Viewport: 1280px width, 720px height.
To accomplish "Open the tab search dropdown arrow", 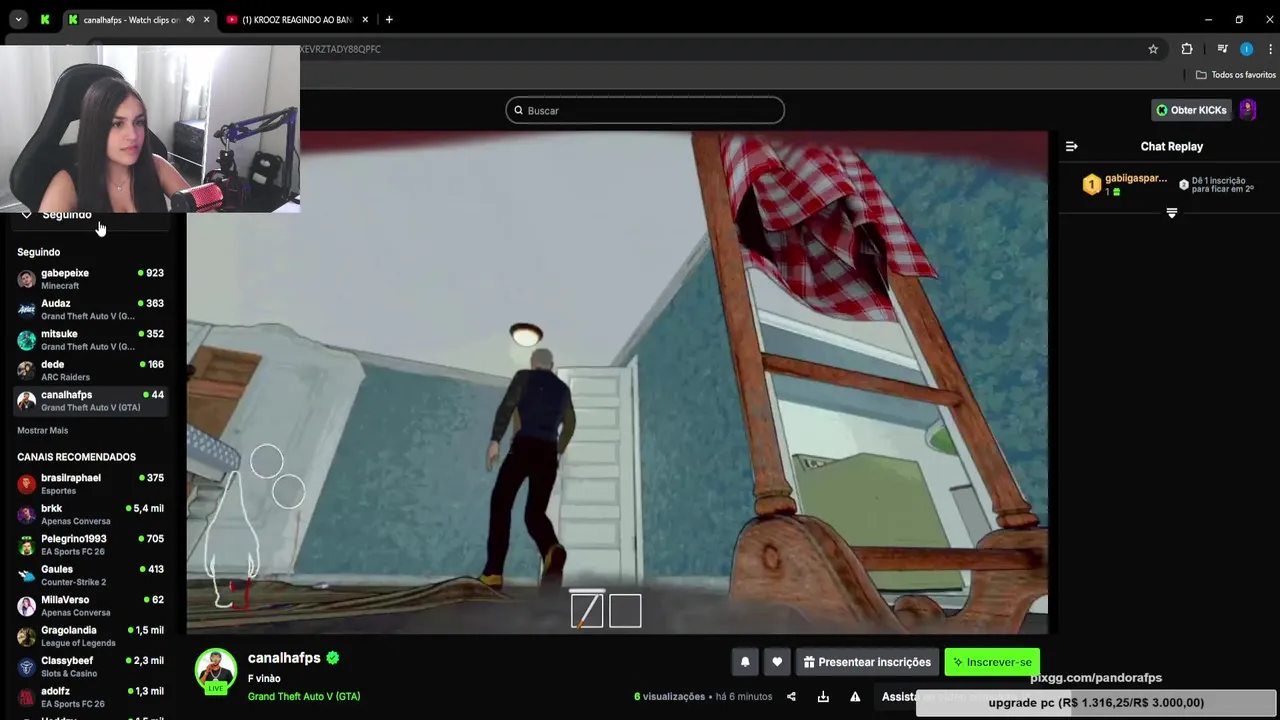I will click(18, 19).
